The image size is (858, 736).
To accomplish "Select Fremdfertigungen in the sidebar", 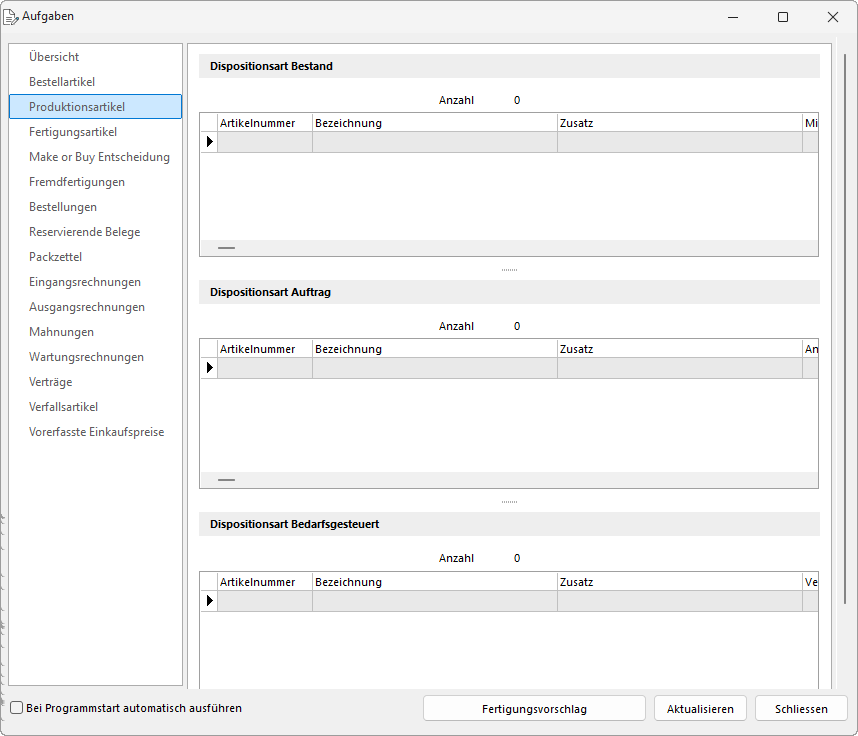I will click(x=77, y=182).
